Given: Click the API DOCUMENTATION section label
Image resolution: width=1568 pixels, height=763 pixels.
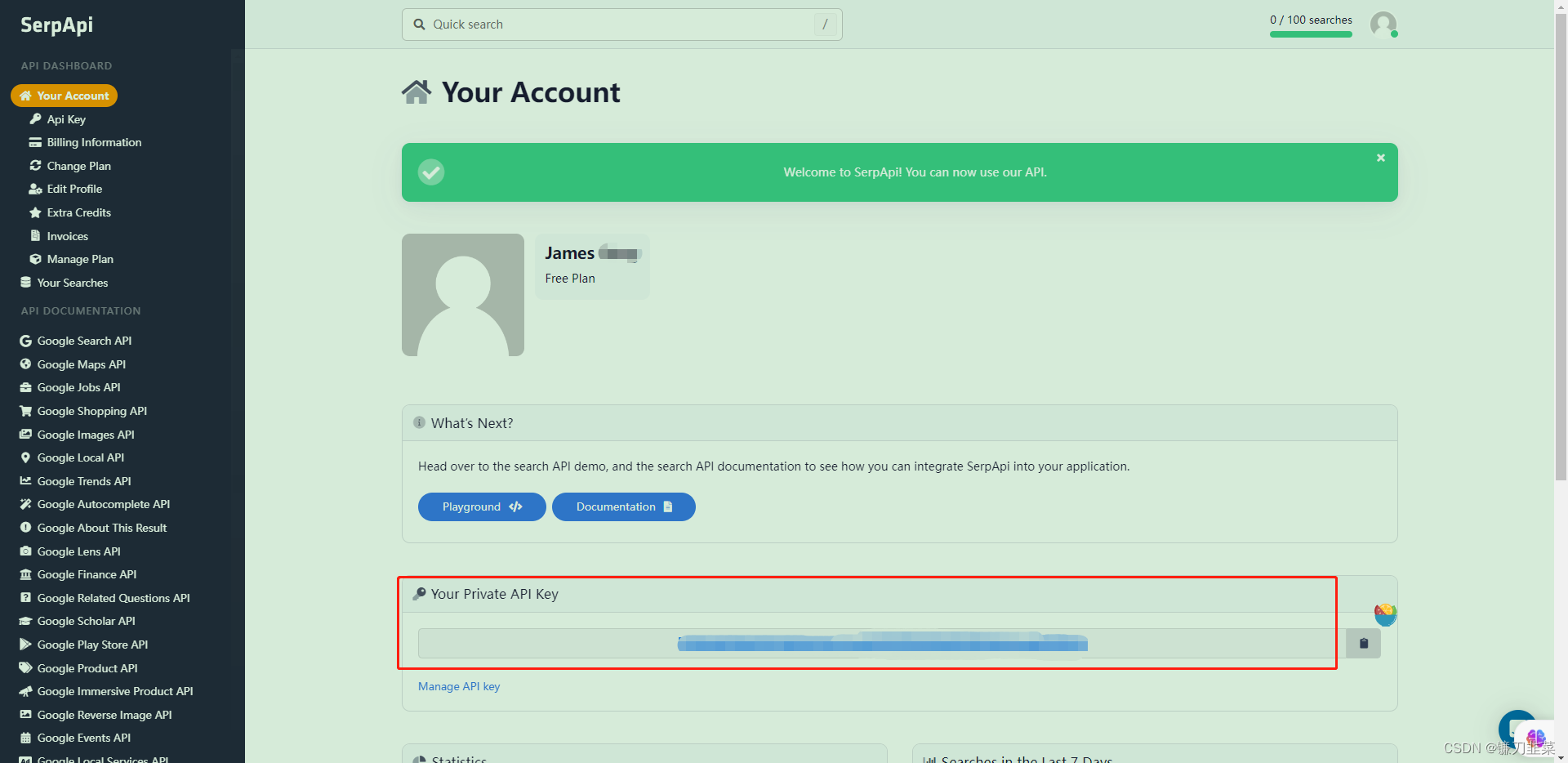Looking at the screenshot, I should click(81, 311).
